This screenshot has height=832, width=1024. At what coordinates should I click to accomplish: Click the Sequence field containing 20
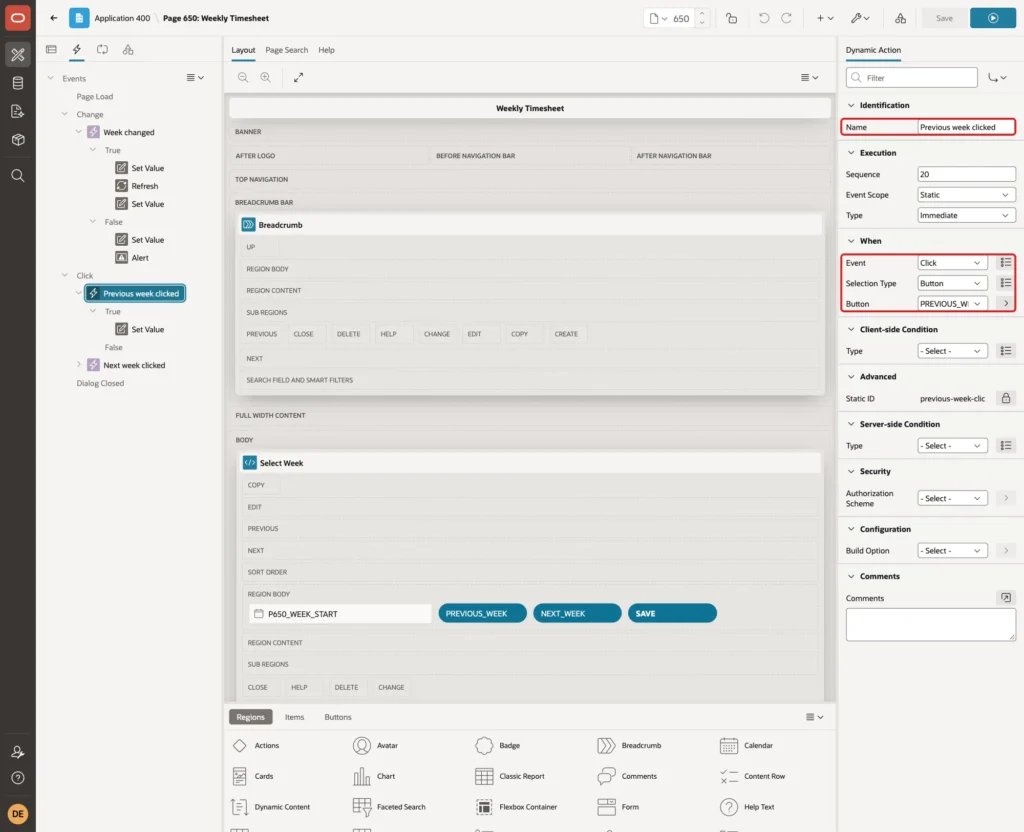pos(966,174)
